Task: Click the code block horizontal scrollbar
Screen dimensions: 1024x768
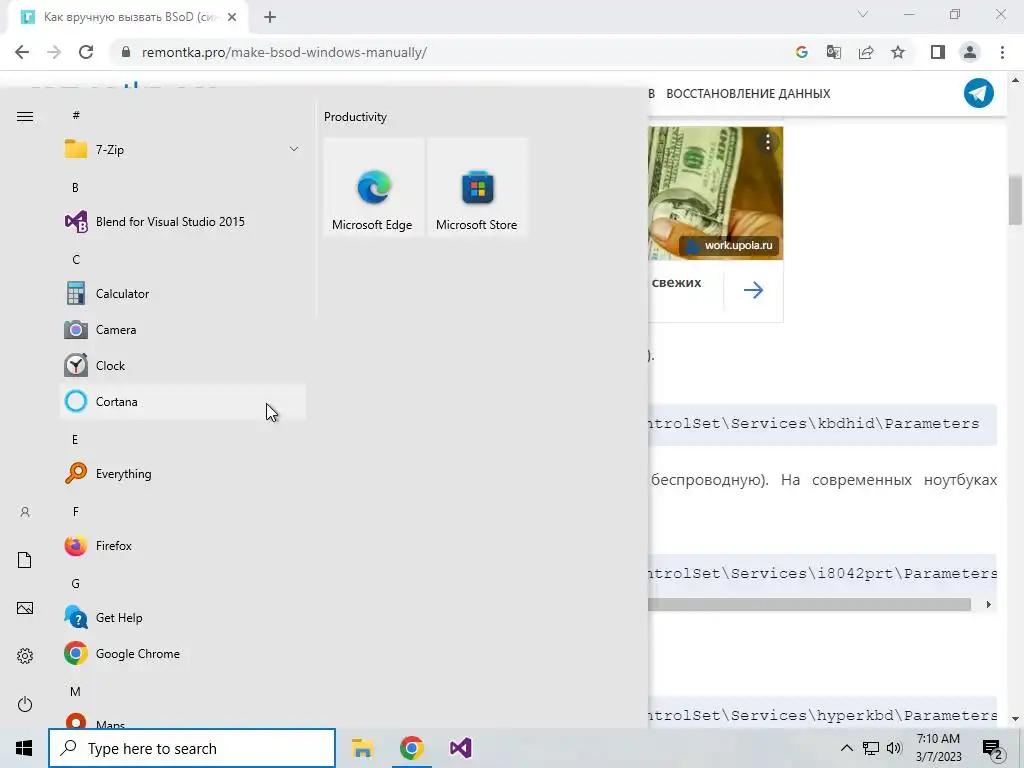Action: pyautogui.click(x=809, y=605)
